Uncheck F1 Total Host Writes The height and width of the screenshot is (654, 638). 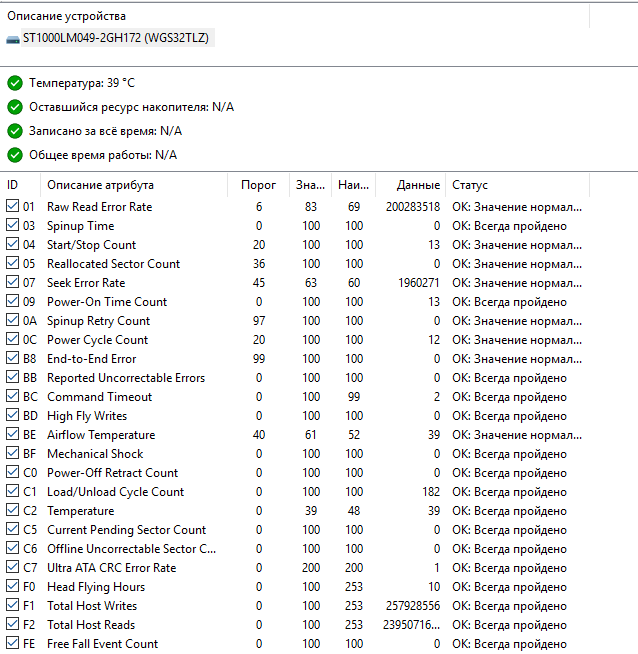coord(13,604)
